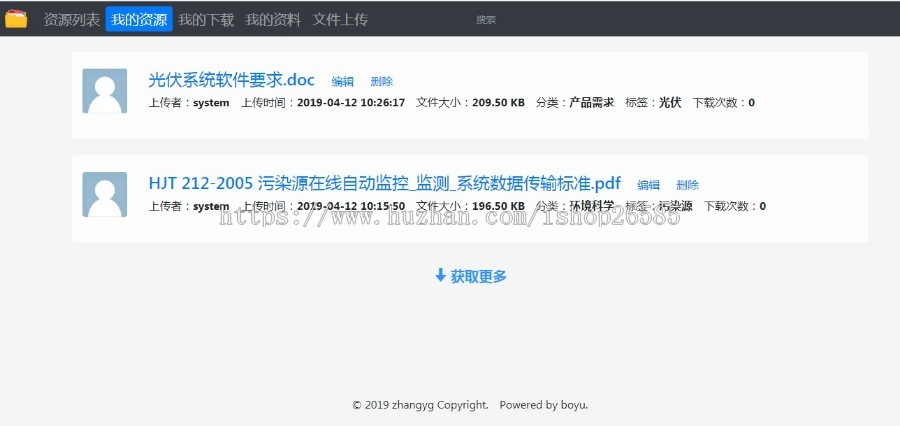
Task: Click 删除 for 光伏系统软件要求.doc
Action: (382, 82)
